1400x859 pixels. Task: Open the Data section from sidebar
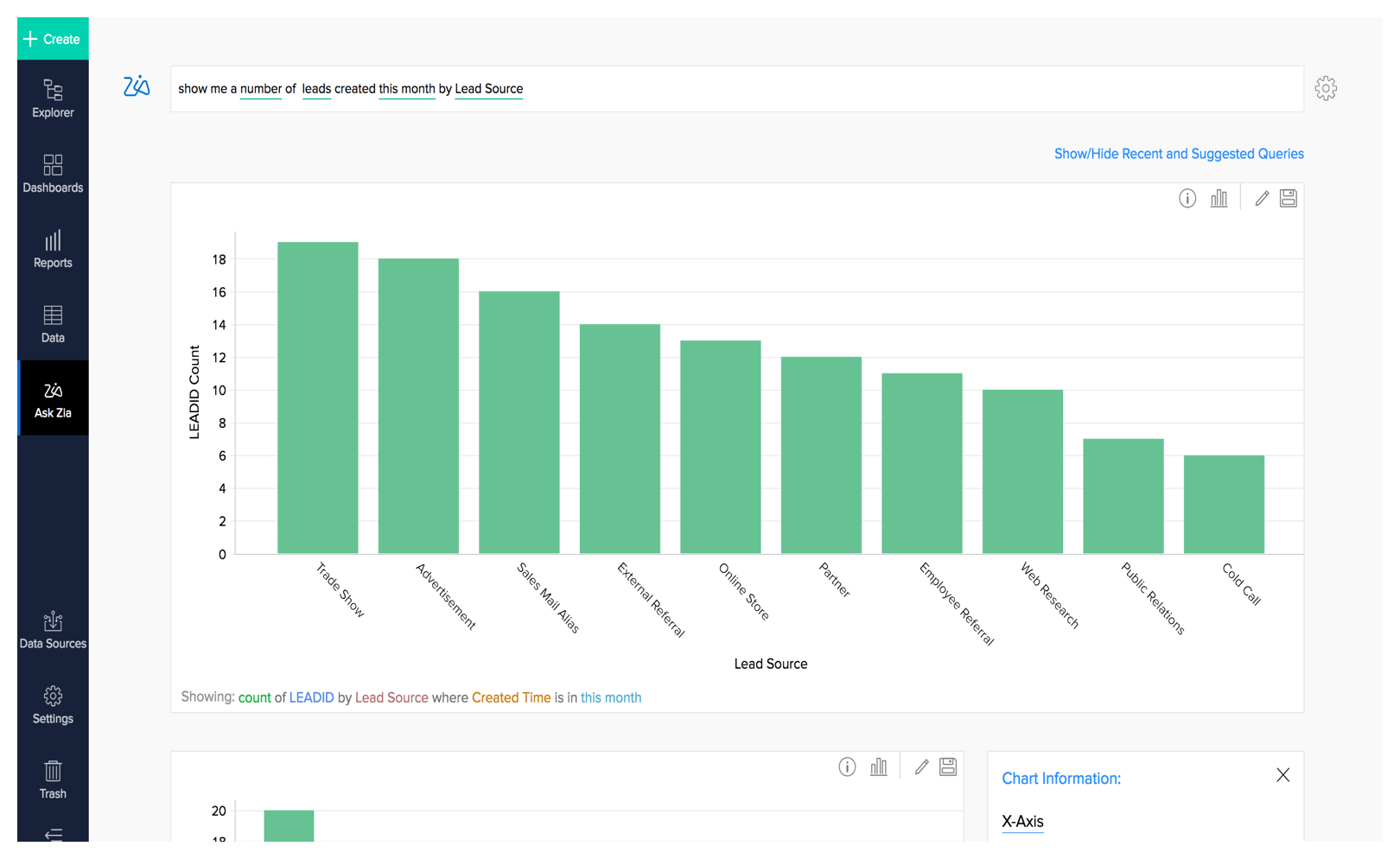(x=53, y=323)
